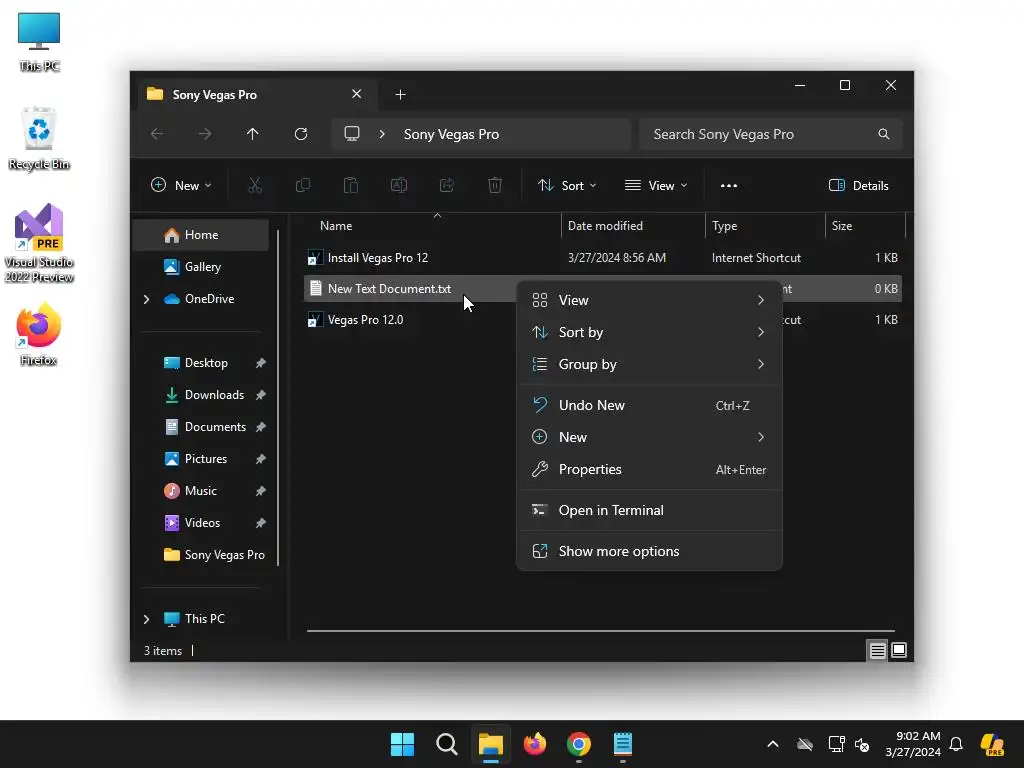
Task: Show hidden tray icons chevron
Action: click(x=773, y=744)
